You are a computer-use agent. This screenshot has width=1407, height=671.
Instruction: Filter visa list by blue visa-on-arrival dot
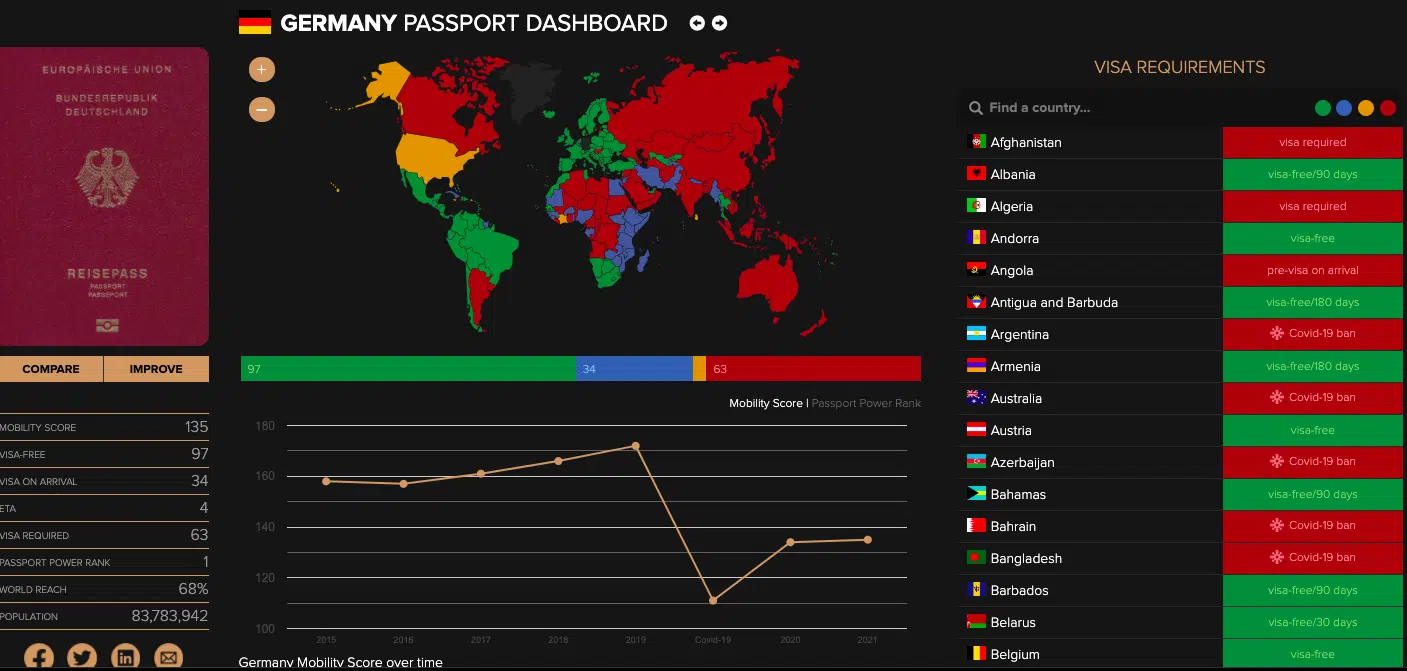pos(1344,108)
